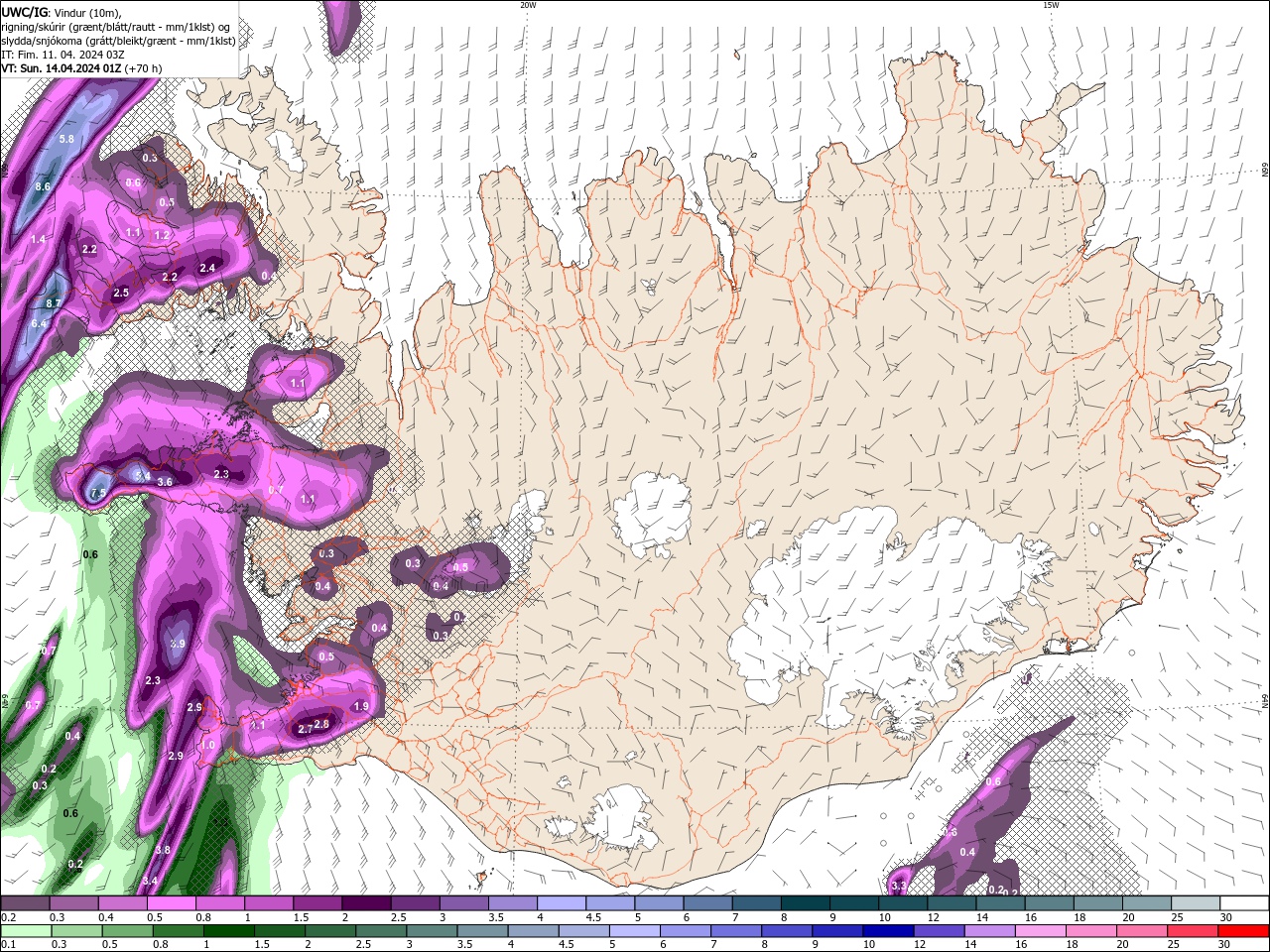Click the deep navy blue 10 swatch in the lower row
Screen dimensions: 1270x952
point(888,931)
